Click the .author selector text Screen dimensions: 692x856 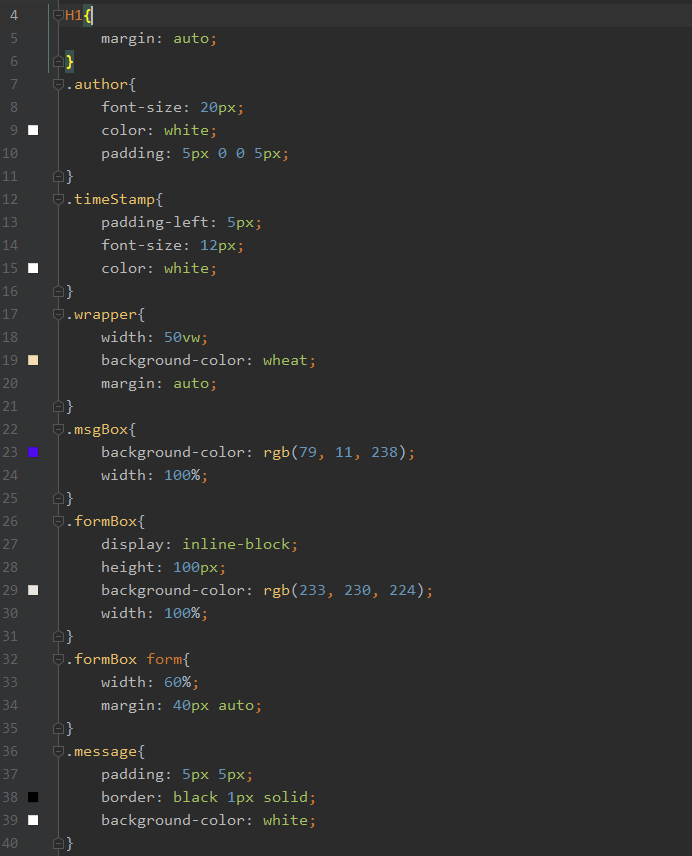[97, 85]
